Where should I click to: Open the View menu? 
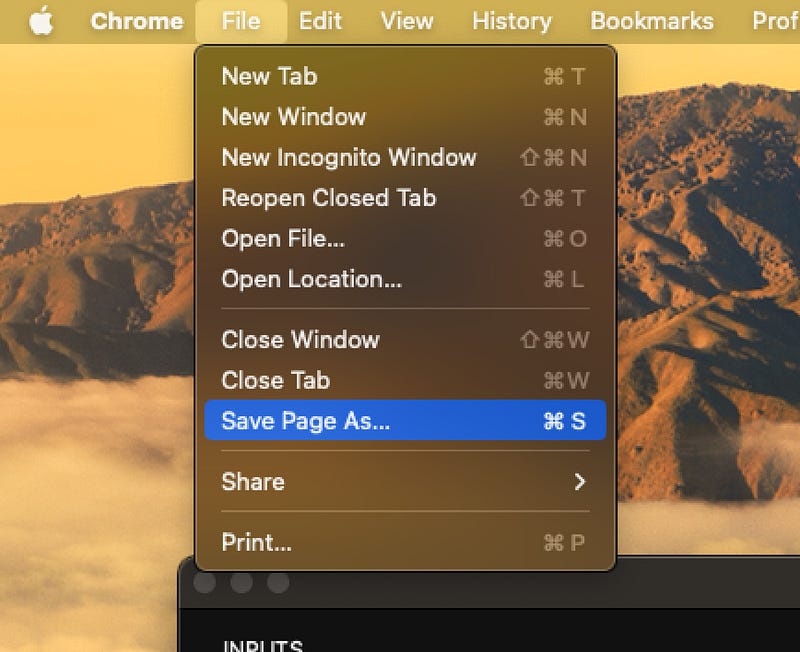coord(405,21)
